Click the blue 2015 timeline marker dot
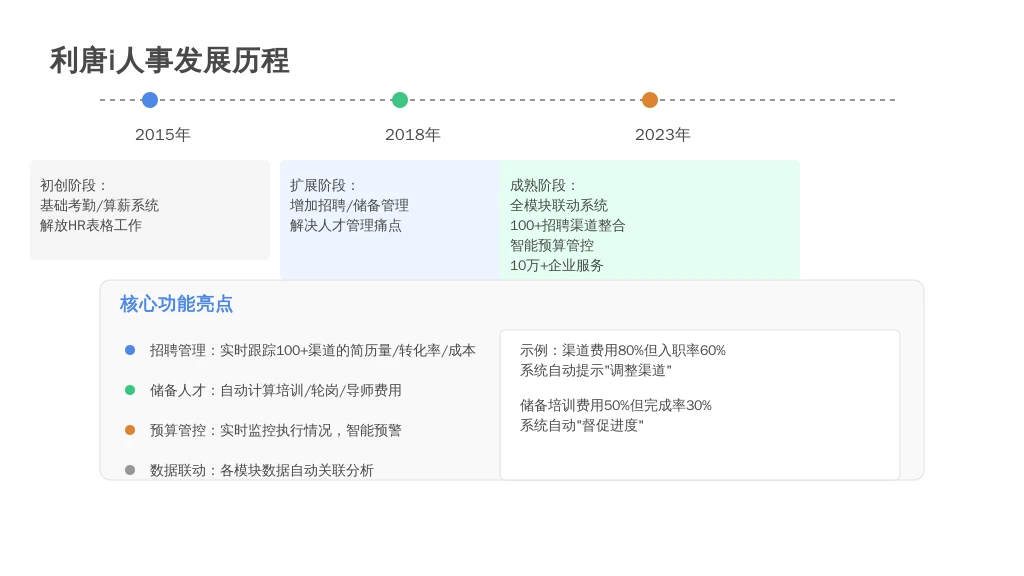This screenshot has height=576, width=1024. 150,100
